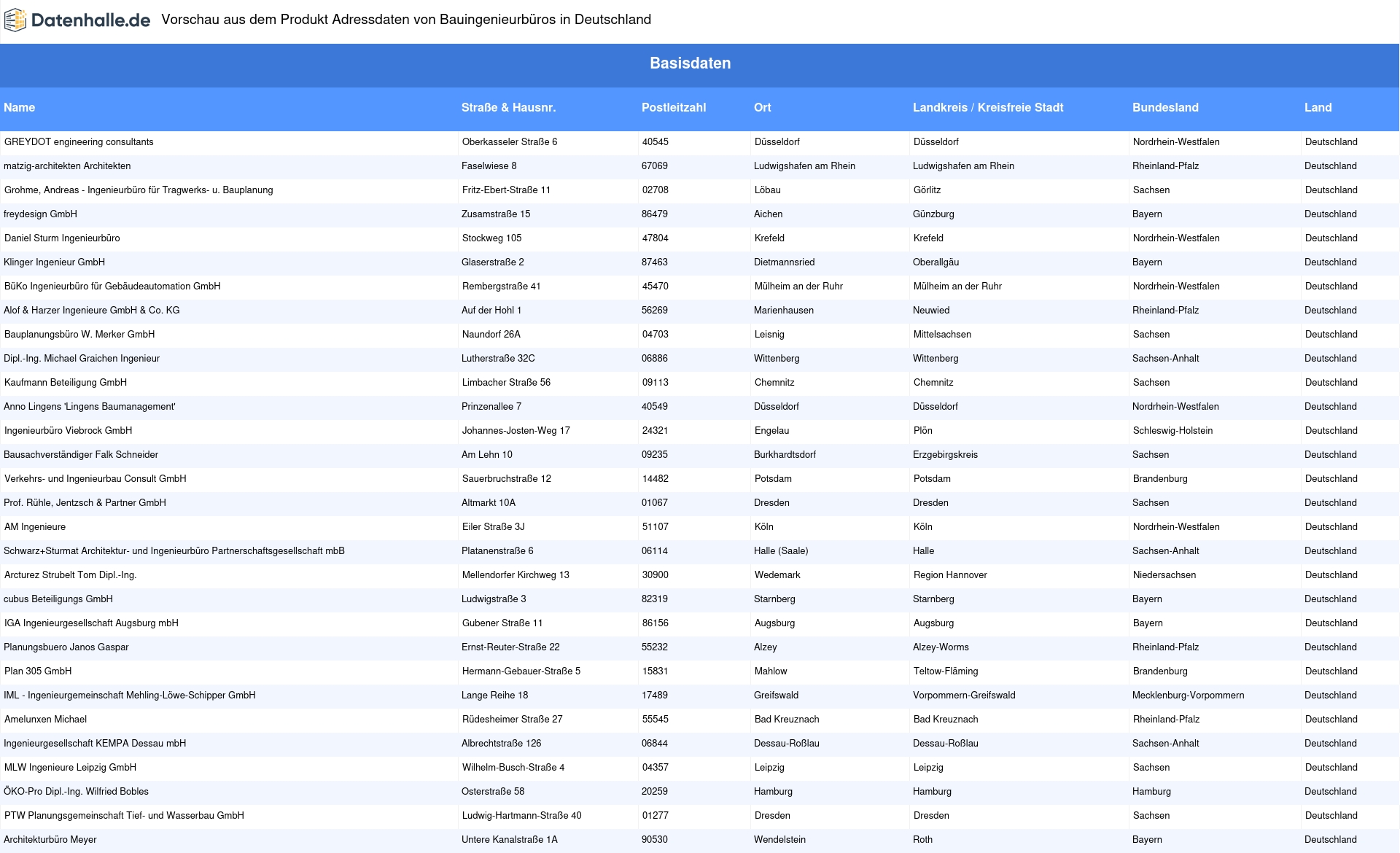Click the Landkreis / Kreisfreie Stadt header
Image resolution: width=1400 pixels, height=853 pixels.
(x=988, y=107)
